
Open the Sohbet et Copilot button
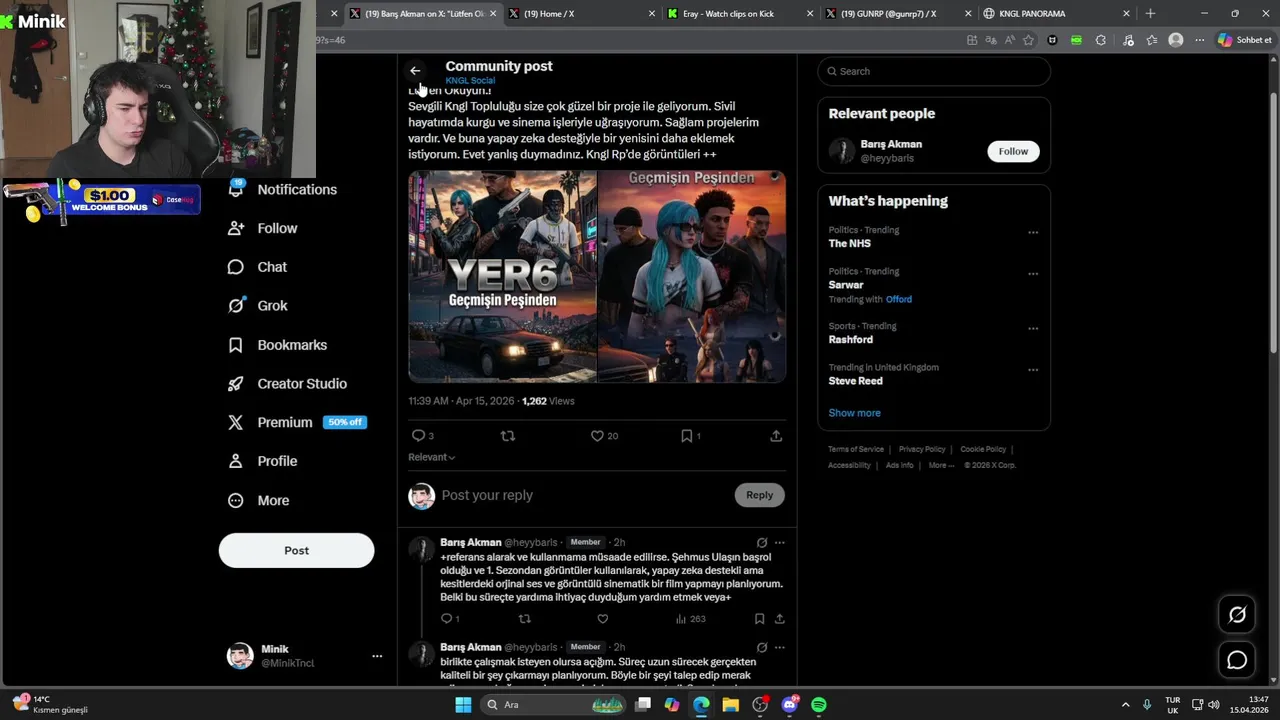click(x=1244, y=40)
